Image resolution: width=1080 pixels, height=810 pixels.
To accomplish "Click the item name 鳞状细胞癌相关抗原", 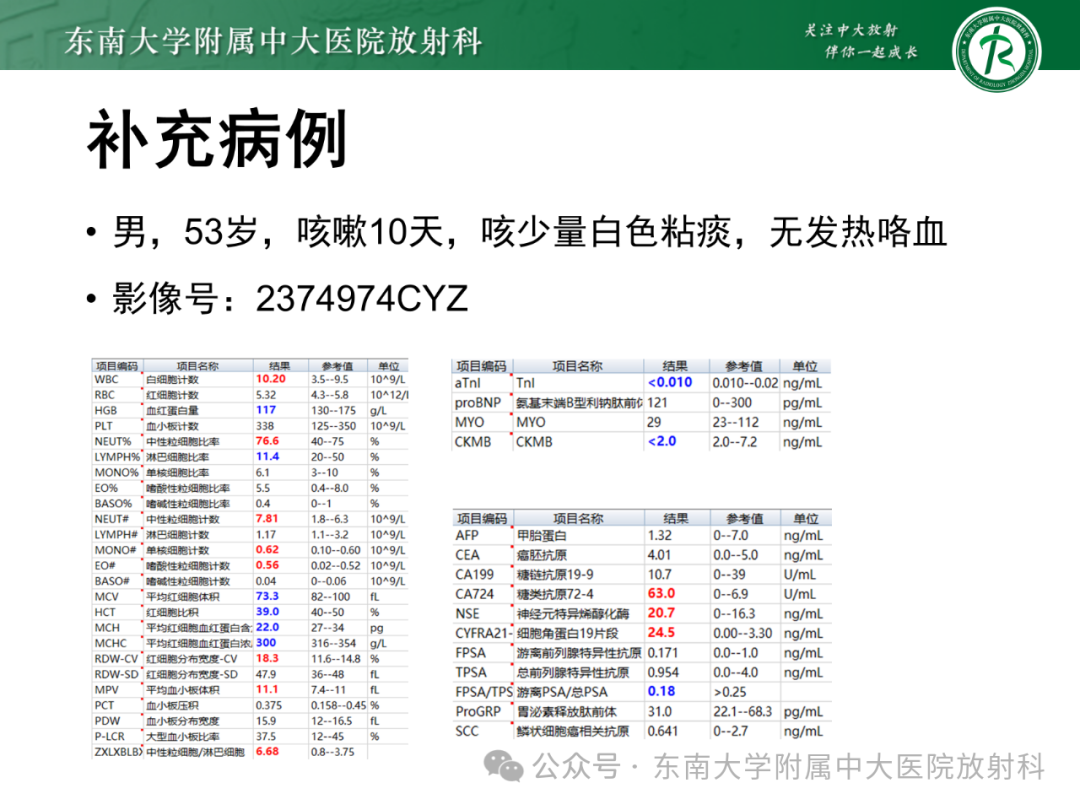I will (x=573, y=731).
